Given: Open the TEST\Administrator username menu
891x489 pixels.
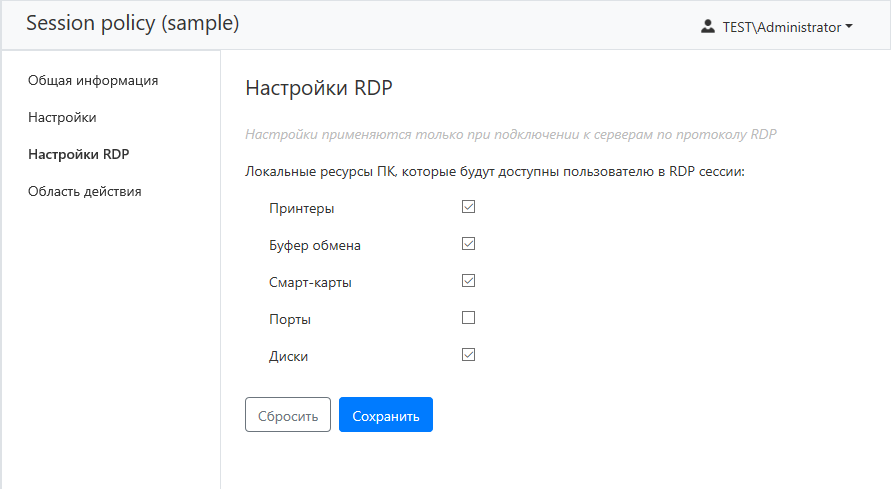Looking at the screenshot, I should (x=781, y=27).
